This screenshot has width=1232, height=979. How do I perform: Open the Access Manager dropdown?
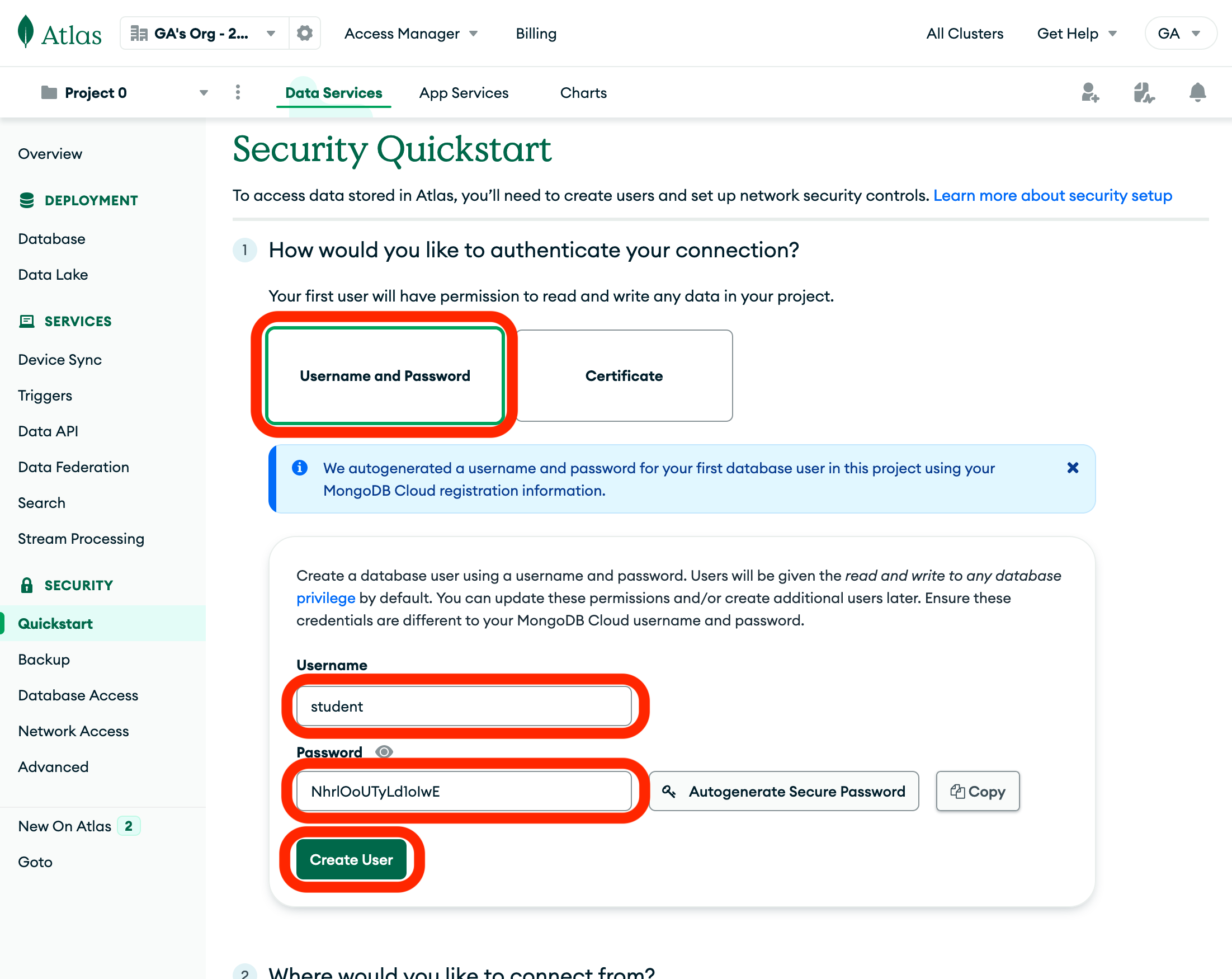click(410, 34)
